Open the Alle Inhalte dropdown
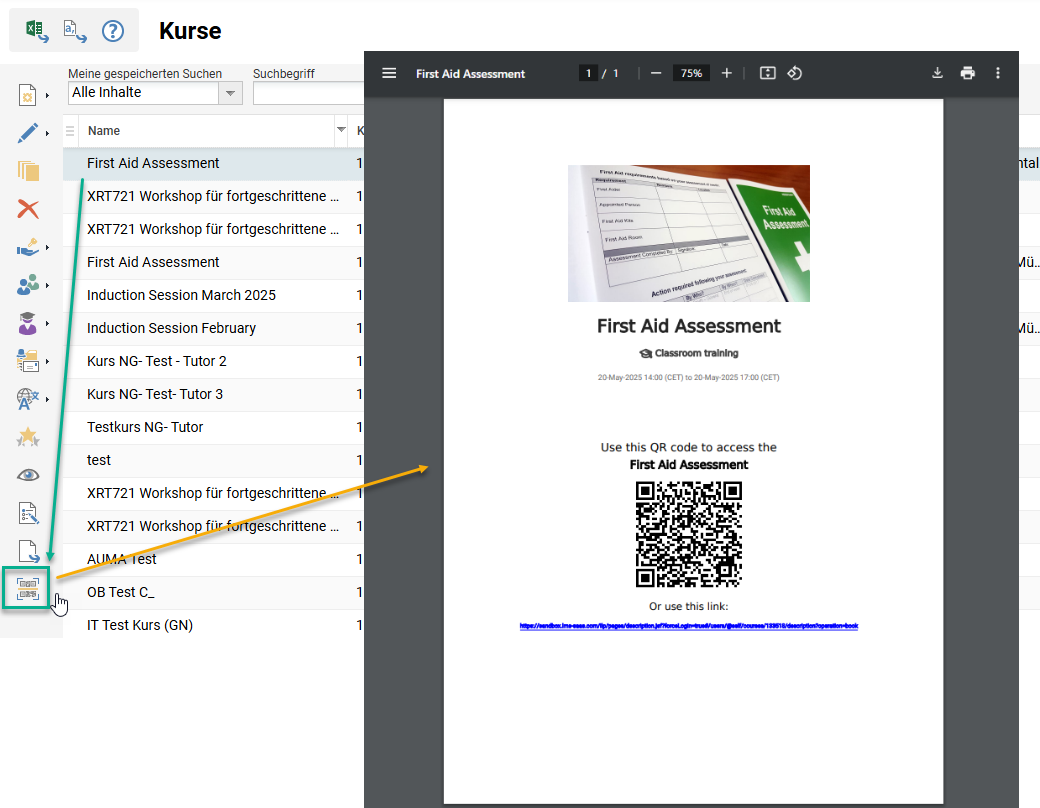This screenshot has height=808, width=1040. coord(232,92)
